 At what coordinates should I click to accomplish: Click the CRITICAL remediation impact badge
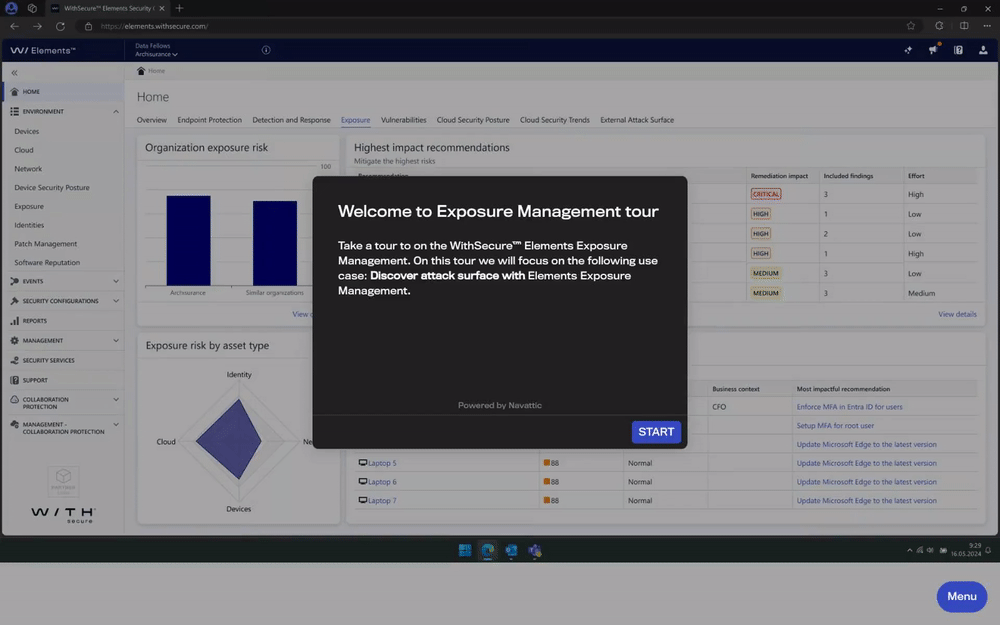point(765,194)
